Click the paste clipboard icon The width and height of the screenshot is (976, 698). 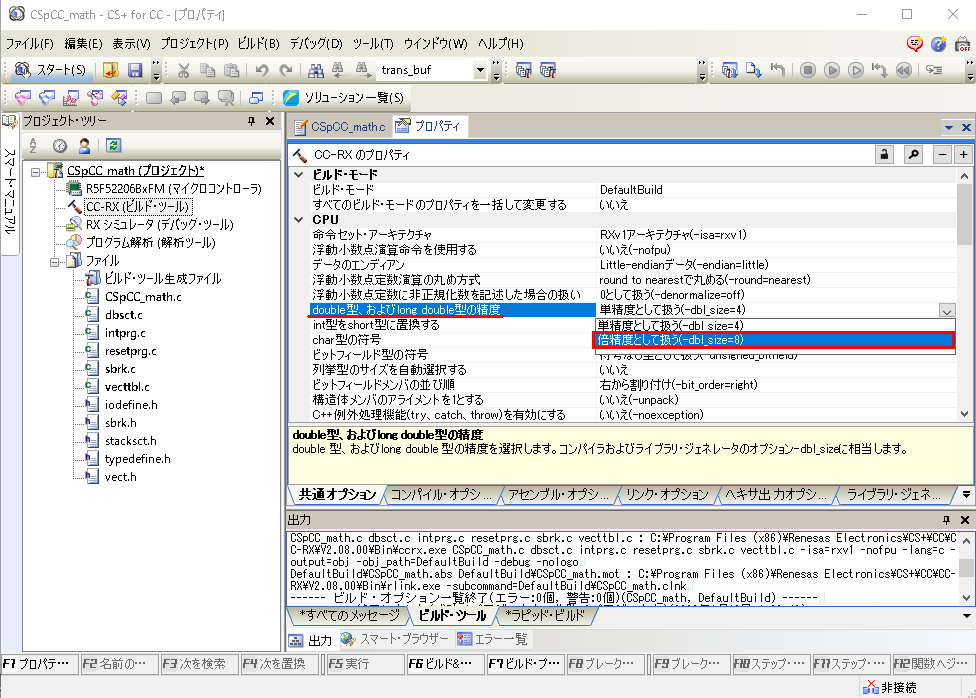coord(232,70)
